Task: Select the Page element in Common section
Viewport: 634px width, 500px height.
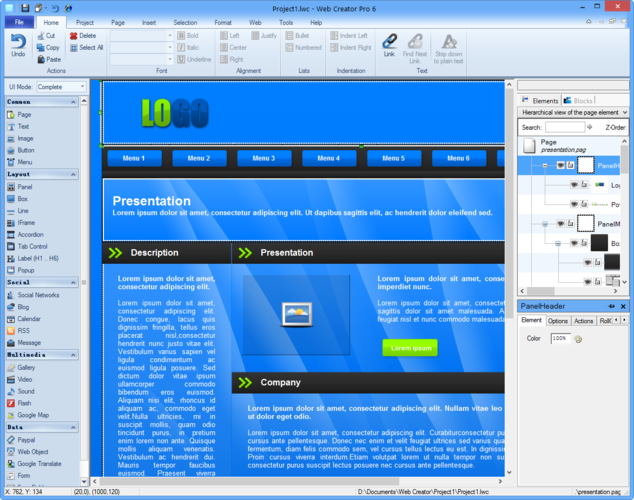Action: pos(19,115)
